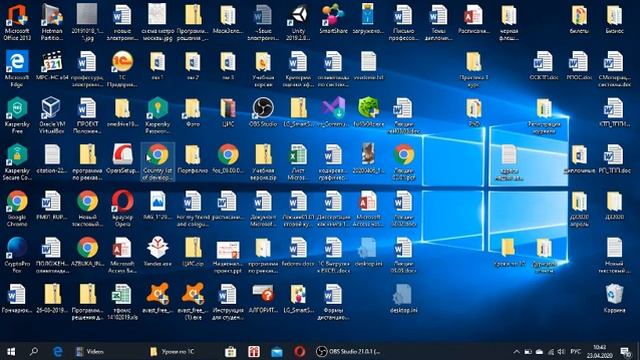Select the РПОС.doc Word document
Screen dimensions: 640x360
pos(579,66)
